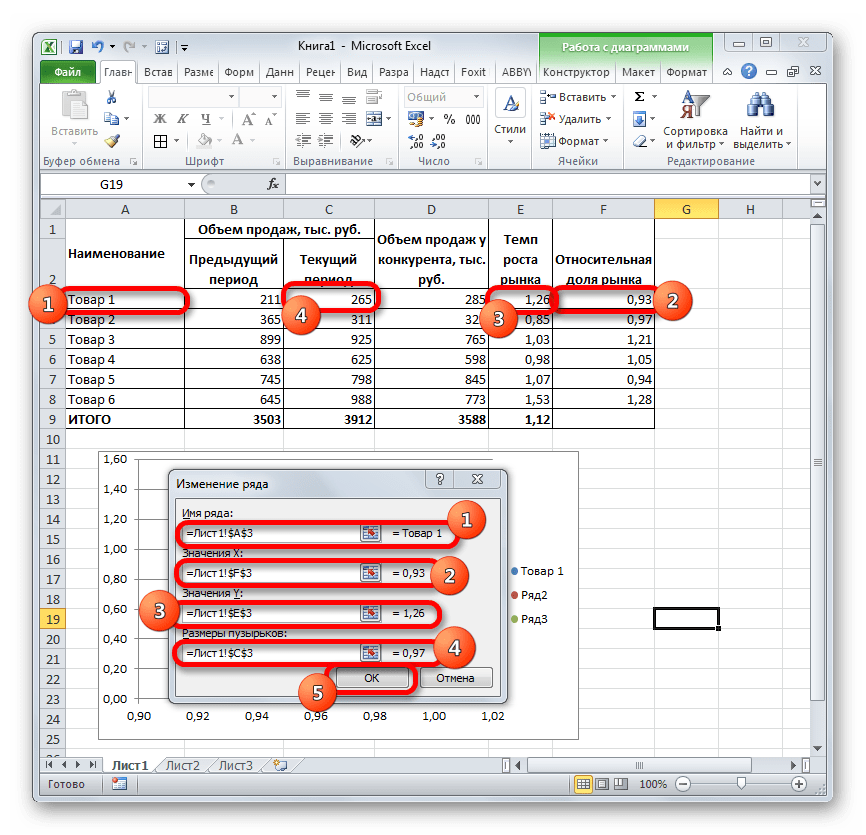Screen dimensions: 866x835
Task: Open Сортировка и фильтр menu
Action: 695,120
